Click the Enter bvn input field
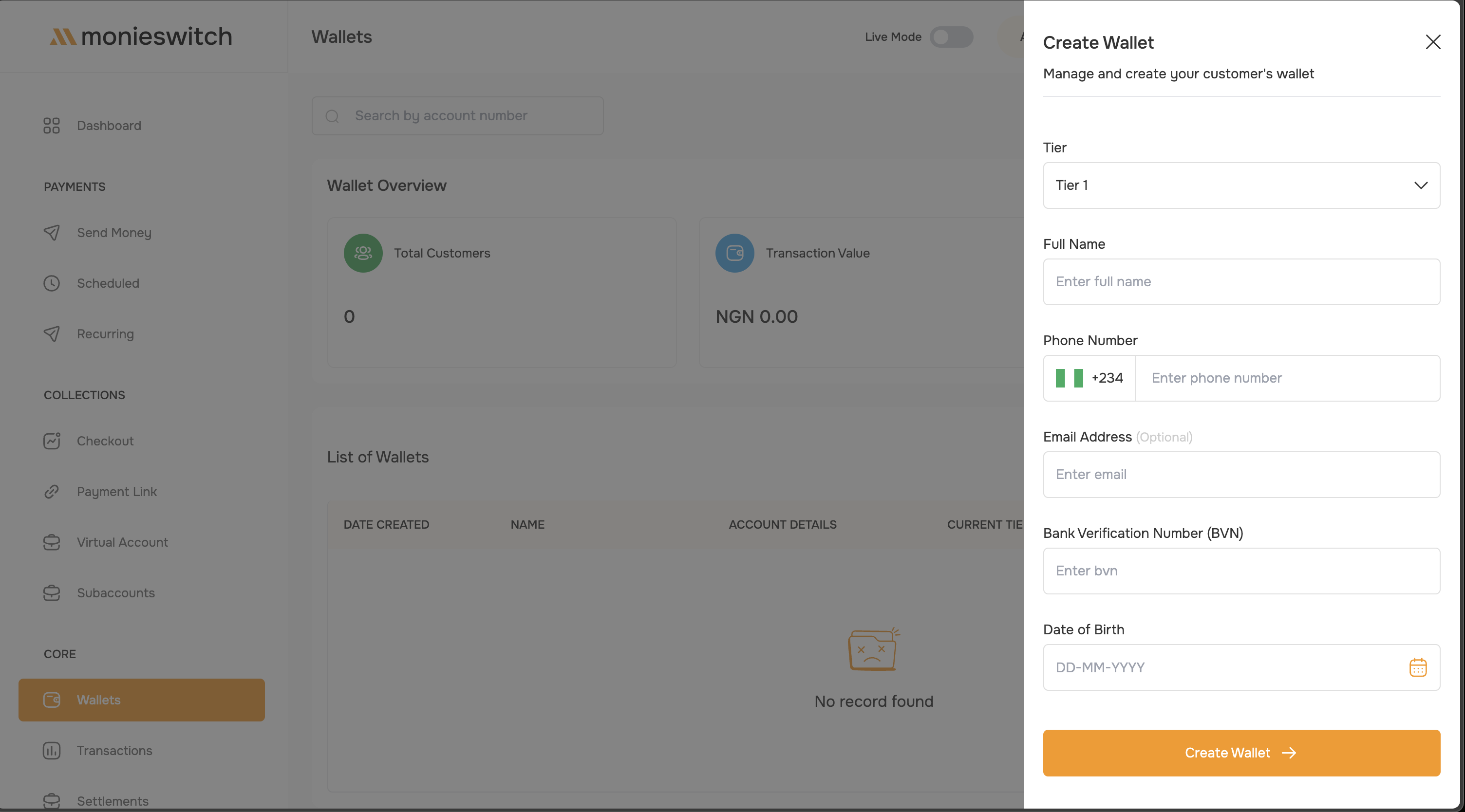Viewport: 1465px width, 812px height. [x=1241, y=571]
